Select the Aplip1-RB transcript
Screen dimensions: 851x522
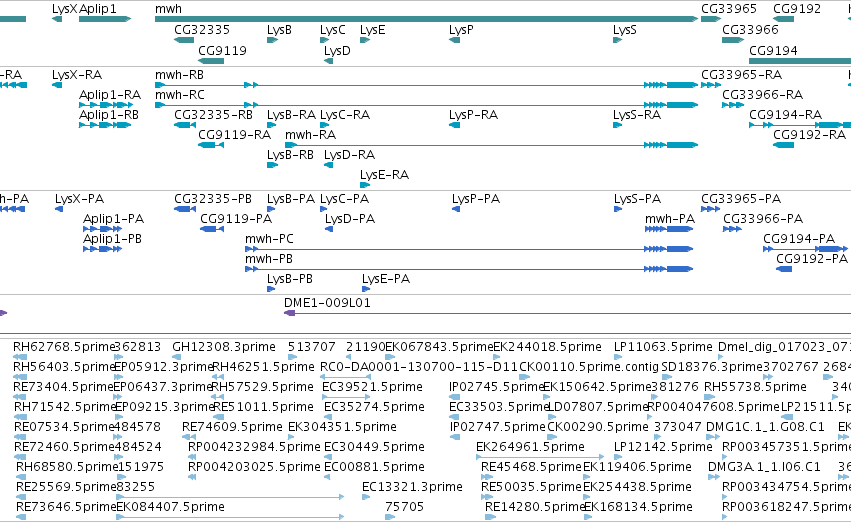tap(105, 125)
